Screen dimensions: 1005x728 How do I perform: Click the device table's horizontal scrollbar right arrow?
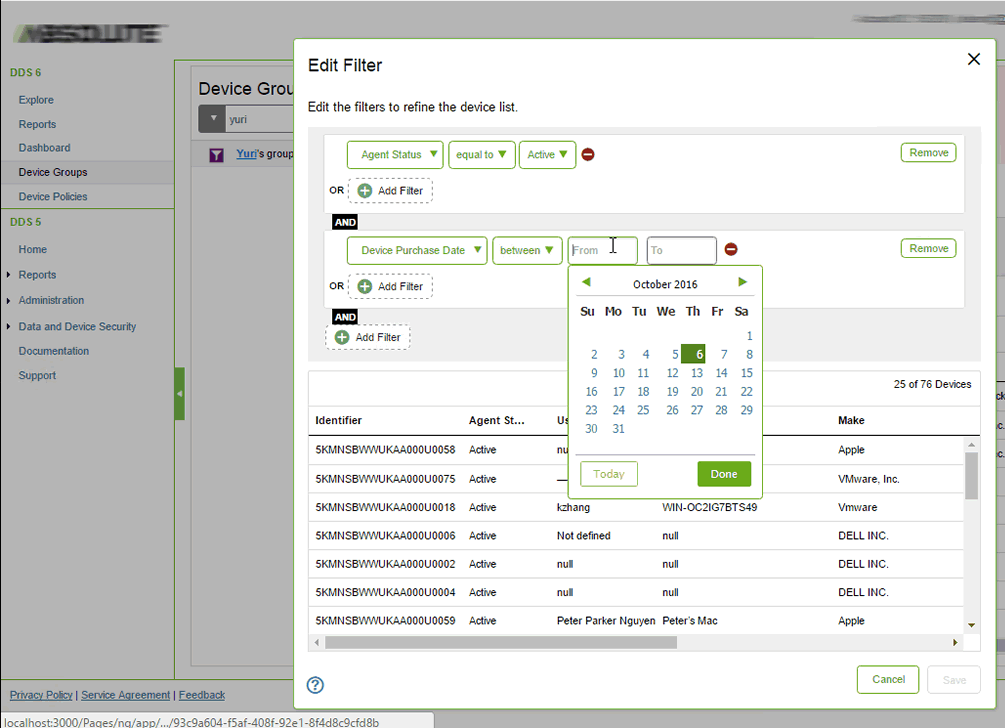[954, 643]
